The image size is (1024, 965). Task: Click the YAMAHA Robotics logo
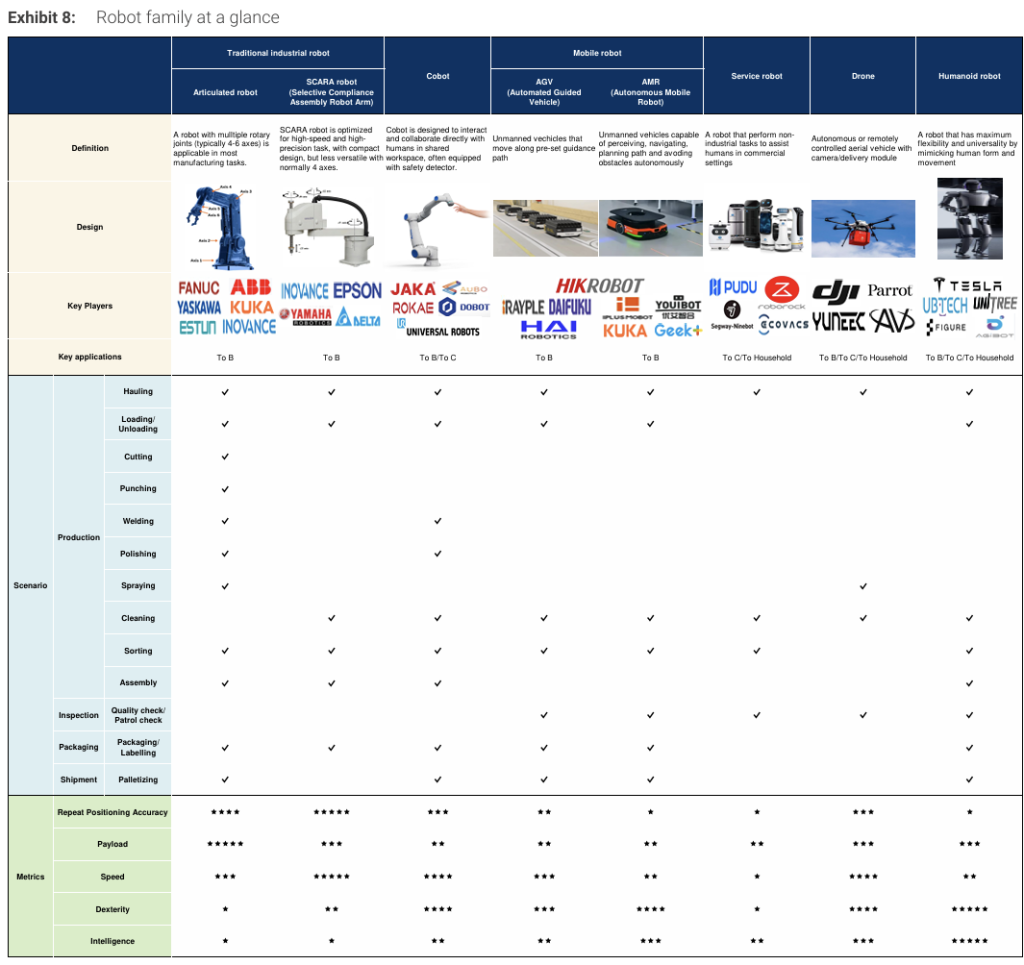[306, 316]
